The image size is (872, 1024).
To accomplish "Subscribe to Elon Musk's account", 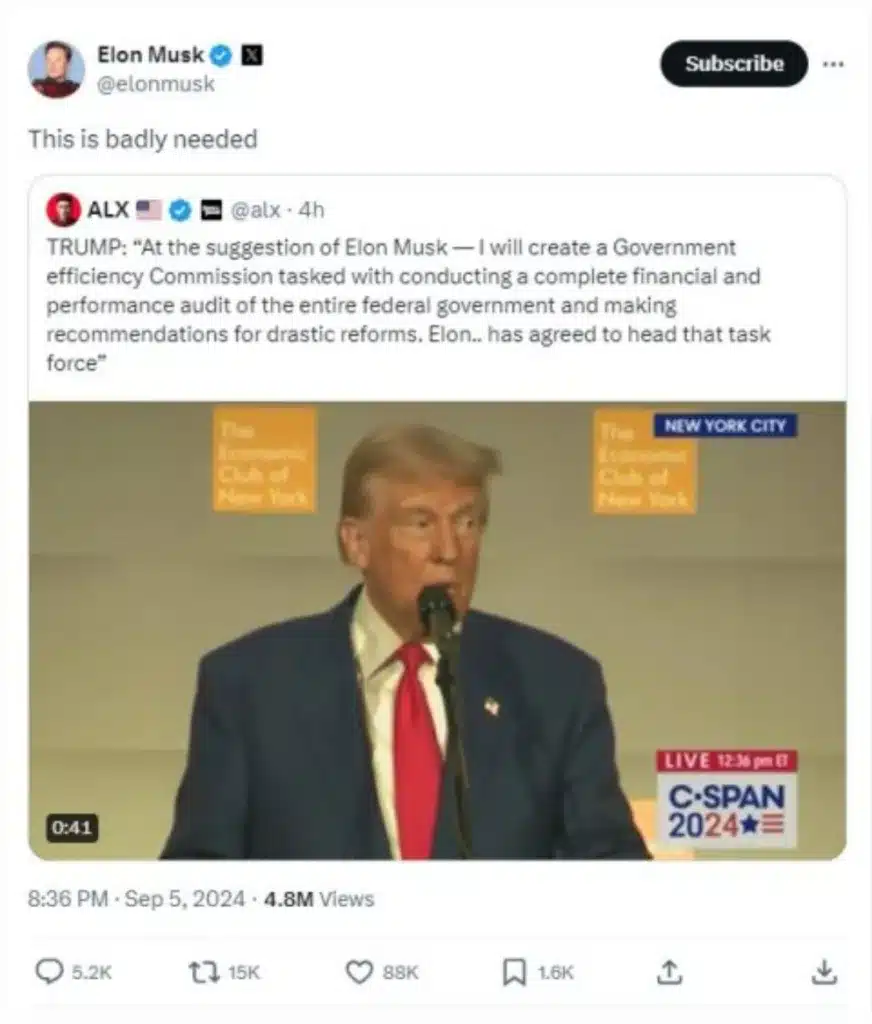I will [x=734, y=63].
